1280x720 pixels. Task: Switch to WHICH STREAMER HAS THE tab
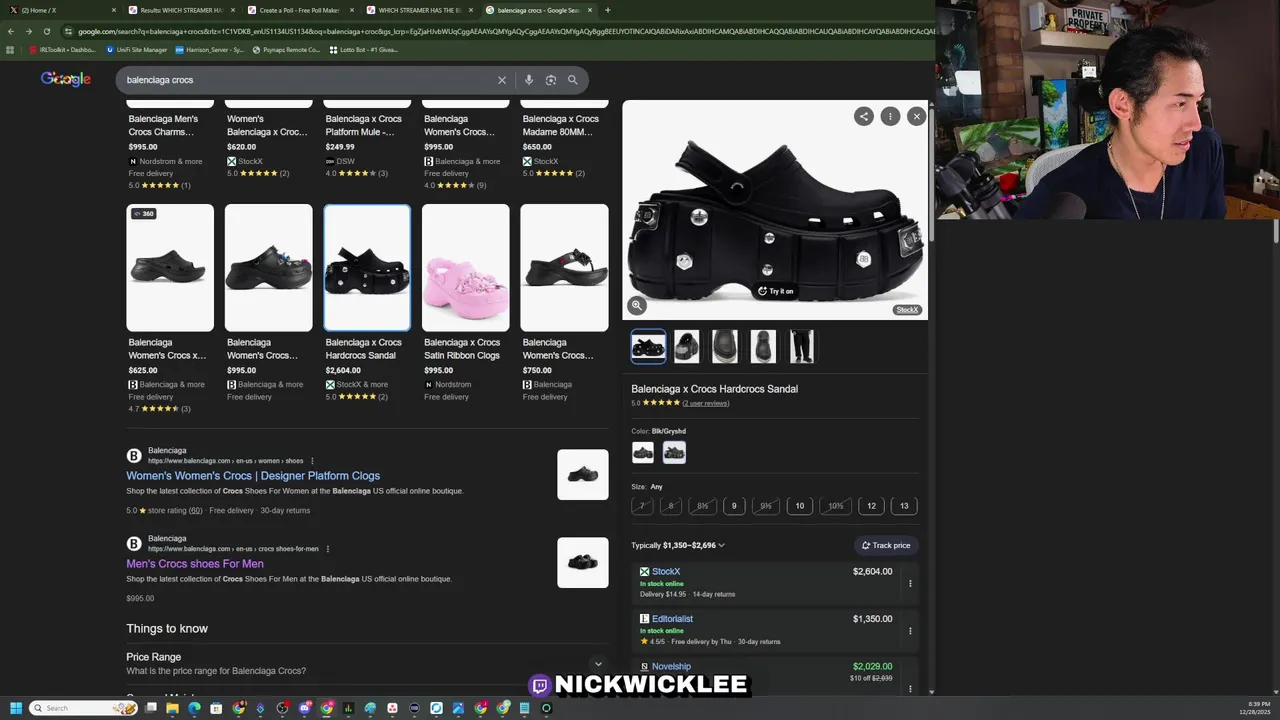pos(418,10)
